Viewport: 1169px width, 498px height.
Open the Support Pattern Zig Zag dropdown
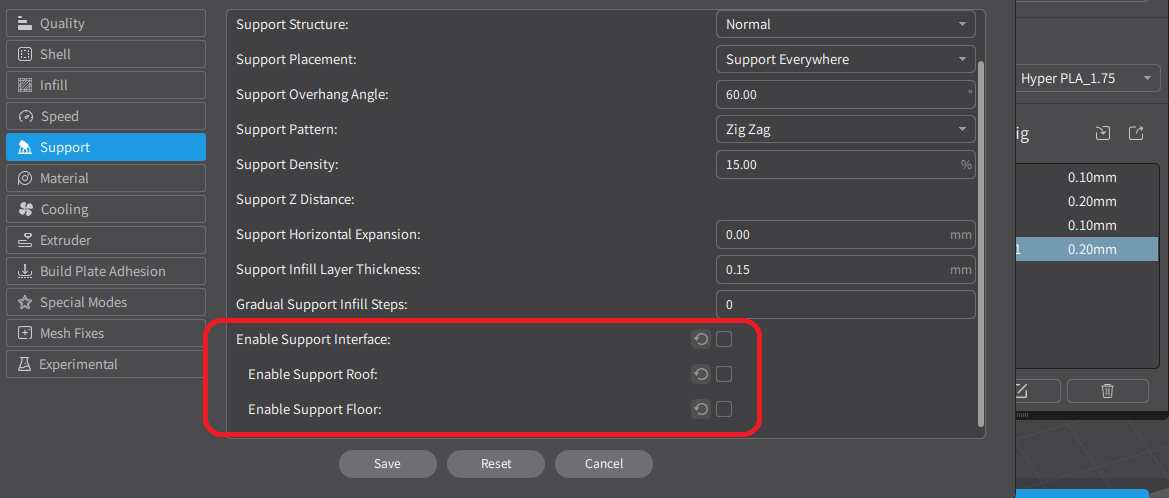845,129
